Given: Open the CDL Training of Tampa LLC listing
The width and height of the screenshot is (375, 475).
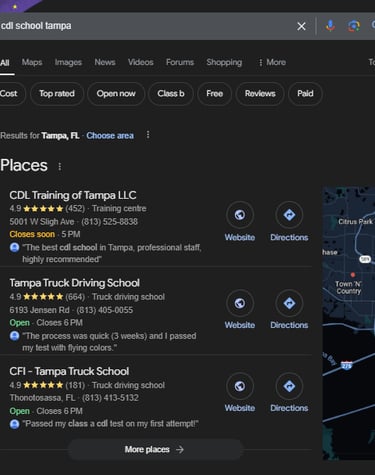Looking at the screenshot, I should point(73,195).
